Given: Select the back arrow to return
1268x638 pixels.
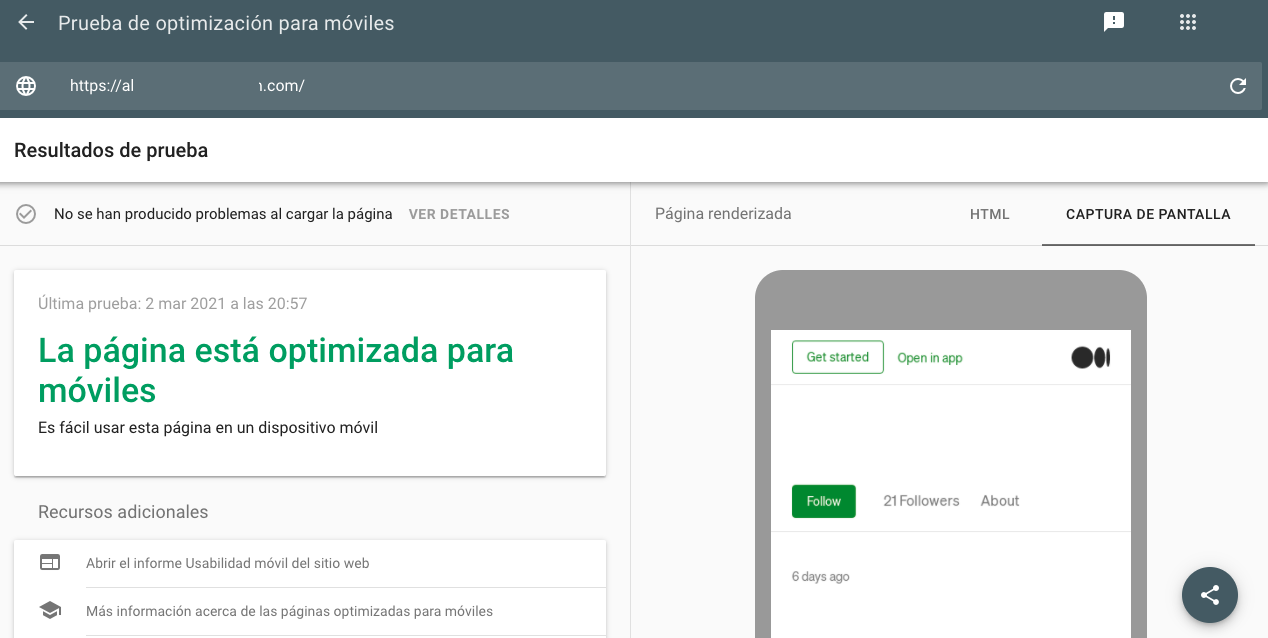Looking at the screenshot, I should 24,22.
